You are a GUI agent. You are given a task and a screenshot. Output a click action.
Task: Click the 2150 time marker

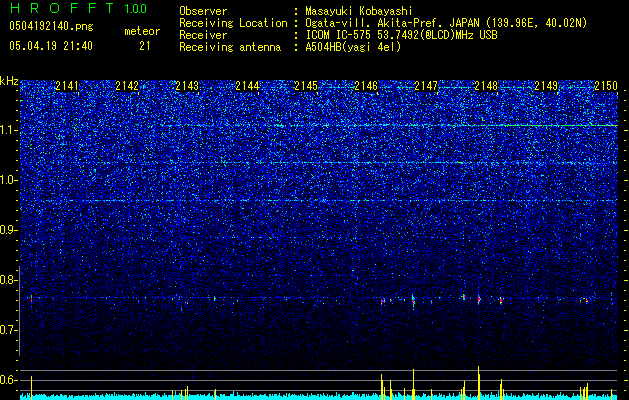click(x=606, y=86)
